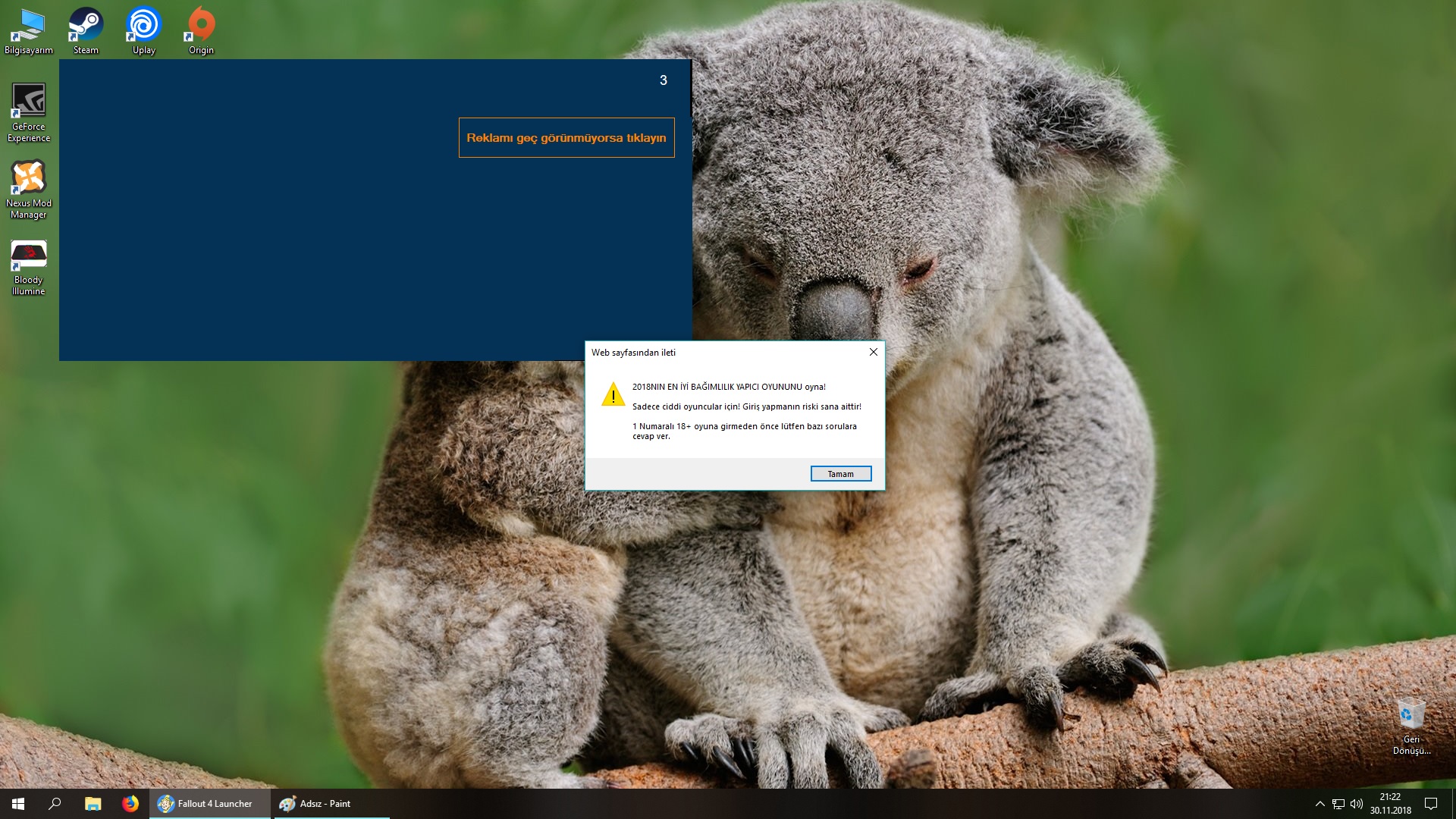Open the Uplay desktop icon

click(143, 31)
